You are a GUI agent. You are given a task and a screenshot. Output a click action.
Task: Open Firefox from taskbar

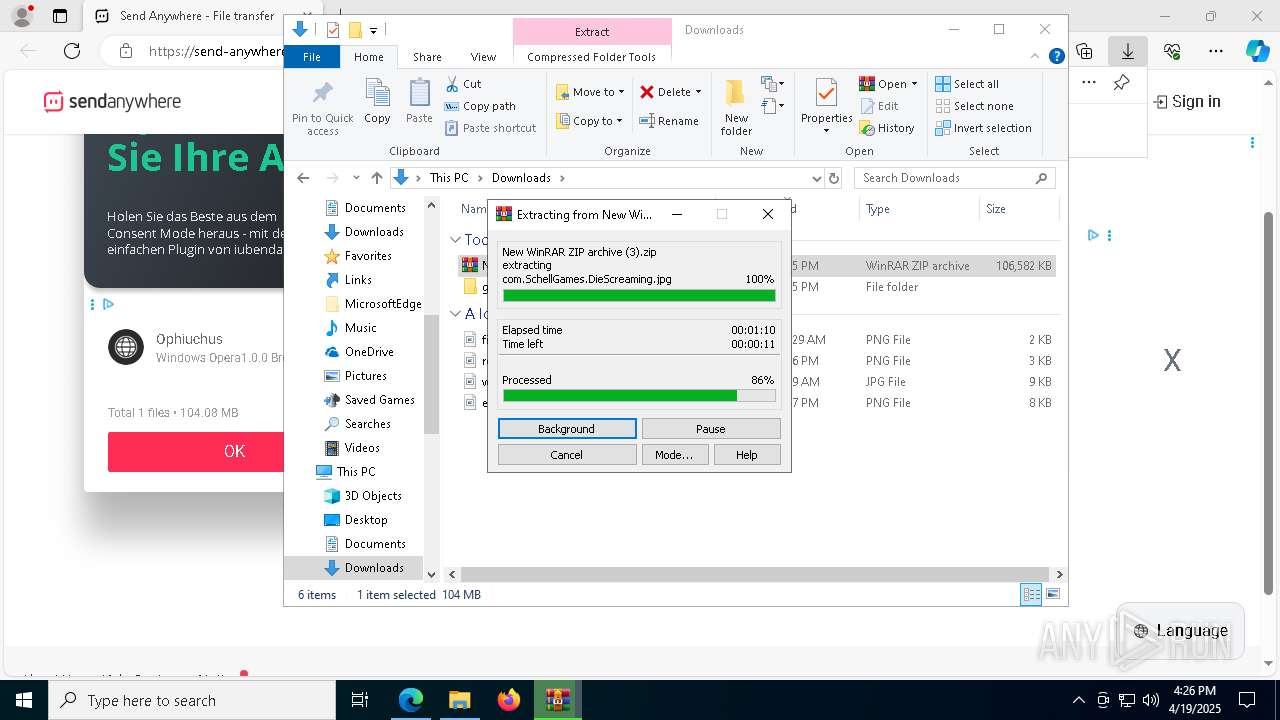click(x=509, y=700)
